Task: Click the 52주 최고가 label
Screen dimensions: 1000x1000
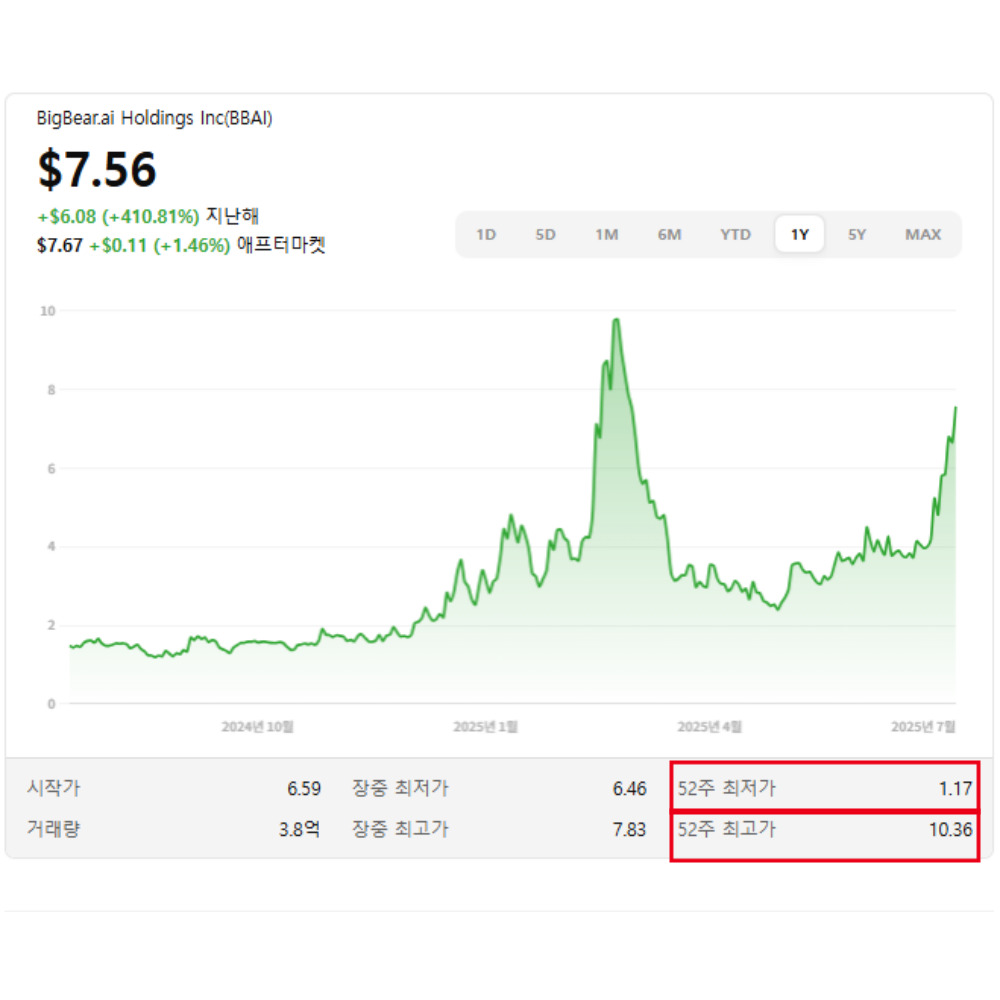Action: pos(726,829)
